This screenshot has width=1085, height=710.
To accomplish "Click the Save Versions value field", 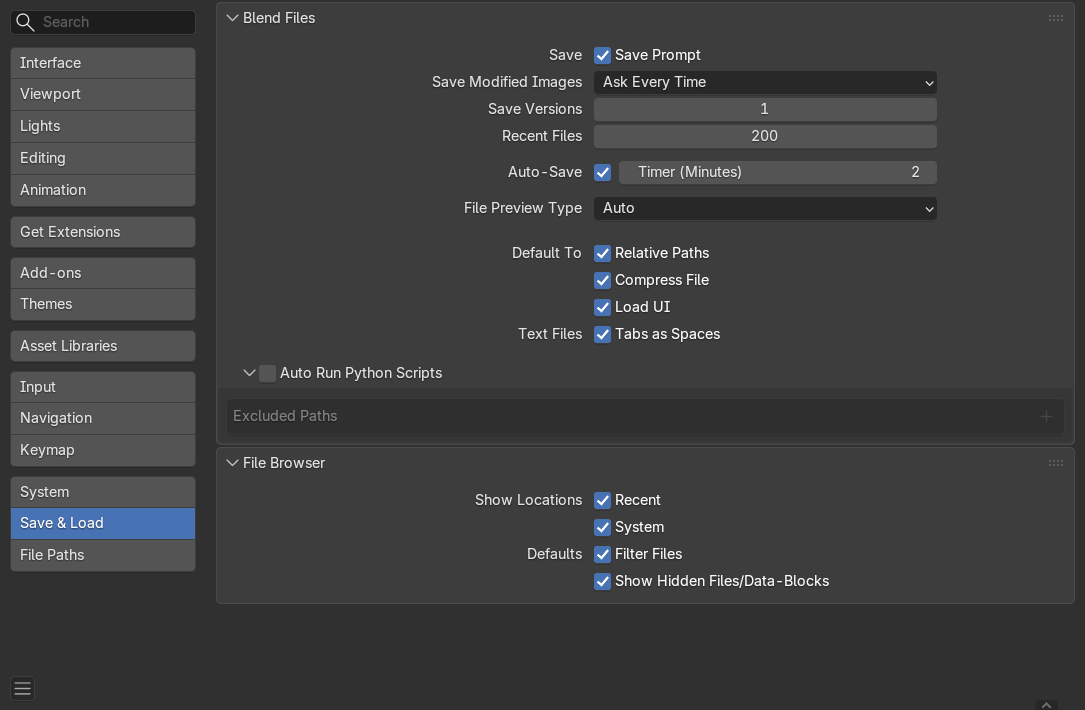I will [765, 109].
